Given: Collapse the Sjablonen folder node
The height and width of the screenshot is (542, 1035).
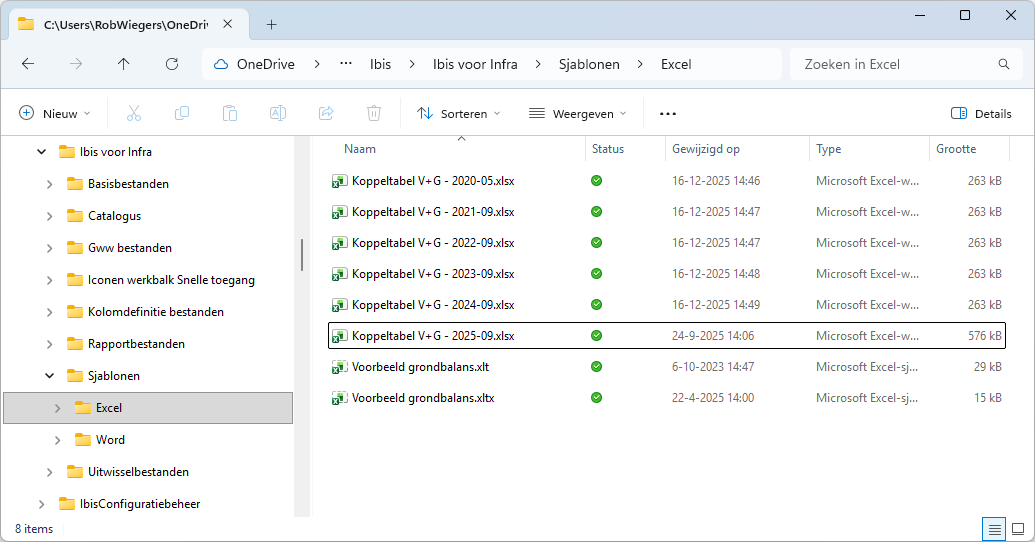Looking at the screenshot, I should (50, 376).
